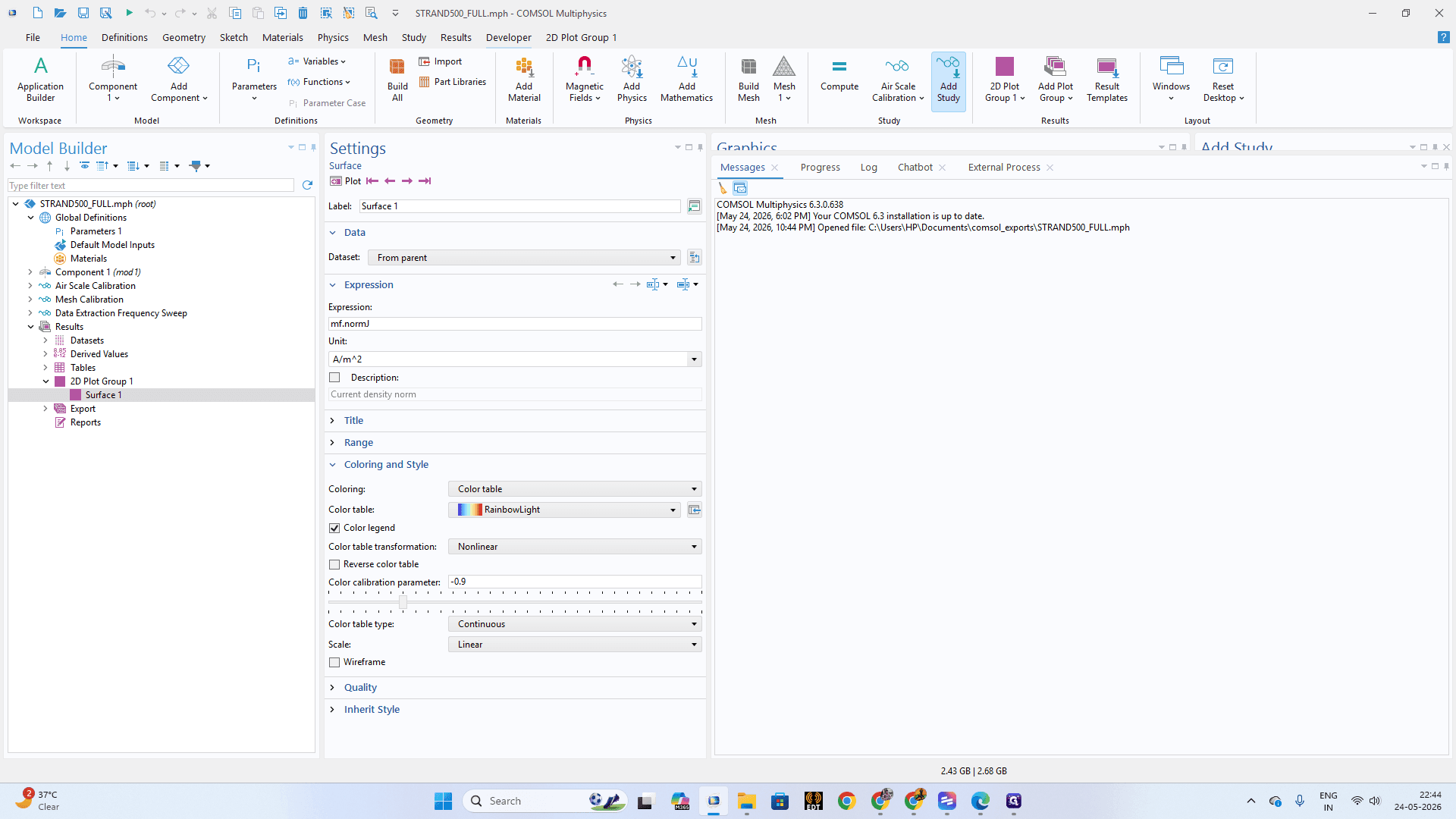
Task: Open the Variables menu button
Action: tap(317, 61)
